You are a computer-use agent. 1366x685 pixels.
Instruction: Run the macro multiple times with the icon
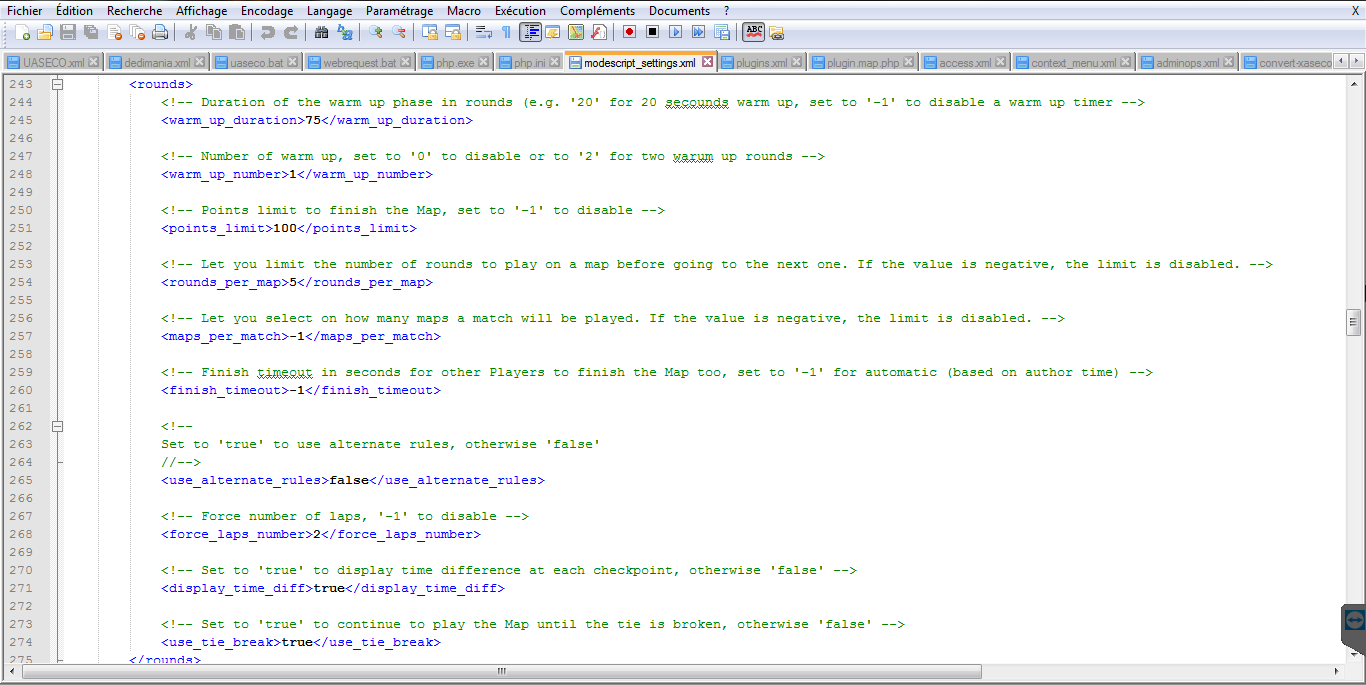coord(698,32)
